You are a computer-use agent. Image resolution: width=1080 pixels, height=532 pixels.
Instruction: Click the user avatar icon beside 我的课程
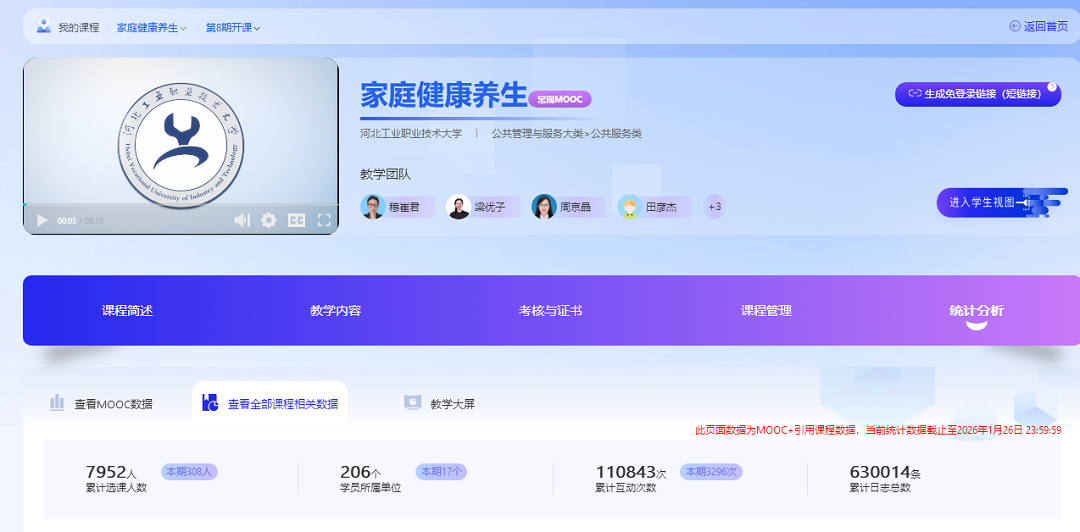point(43,27)
